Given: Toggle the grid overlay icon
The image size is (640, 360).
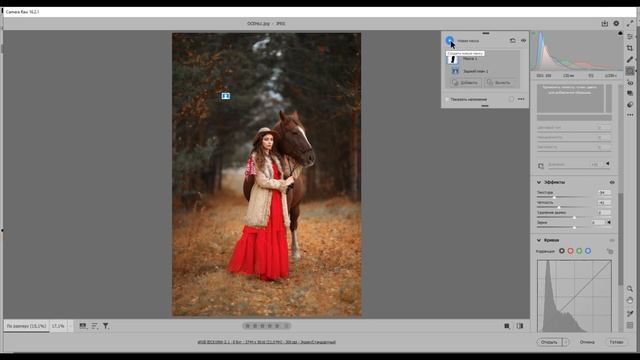Looking at the screenshot, I should click(630, 325).
